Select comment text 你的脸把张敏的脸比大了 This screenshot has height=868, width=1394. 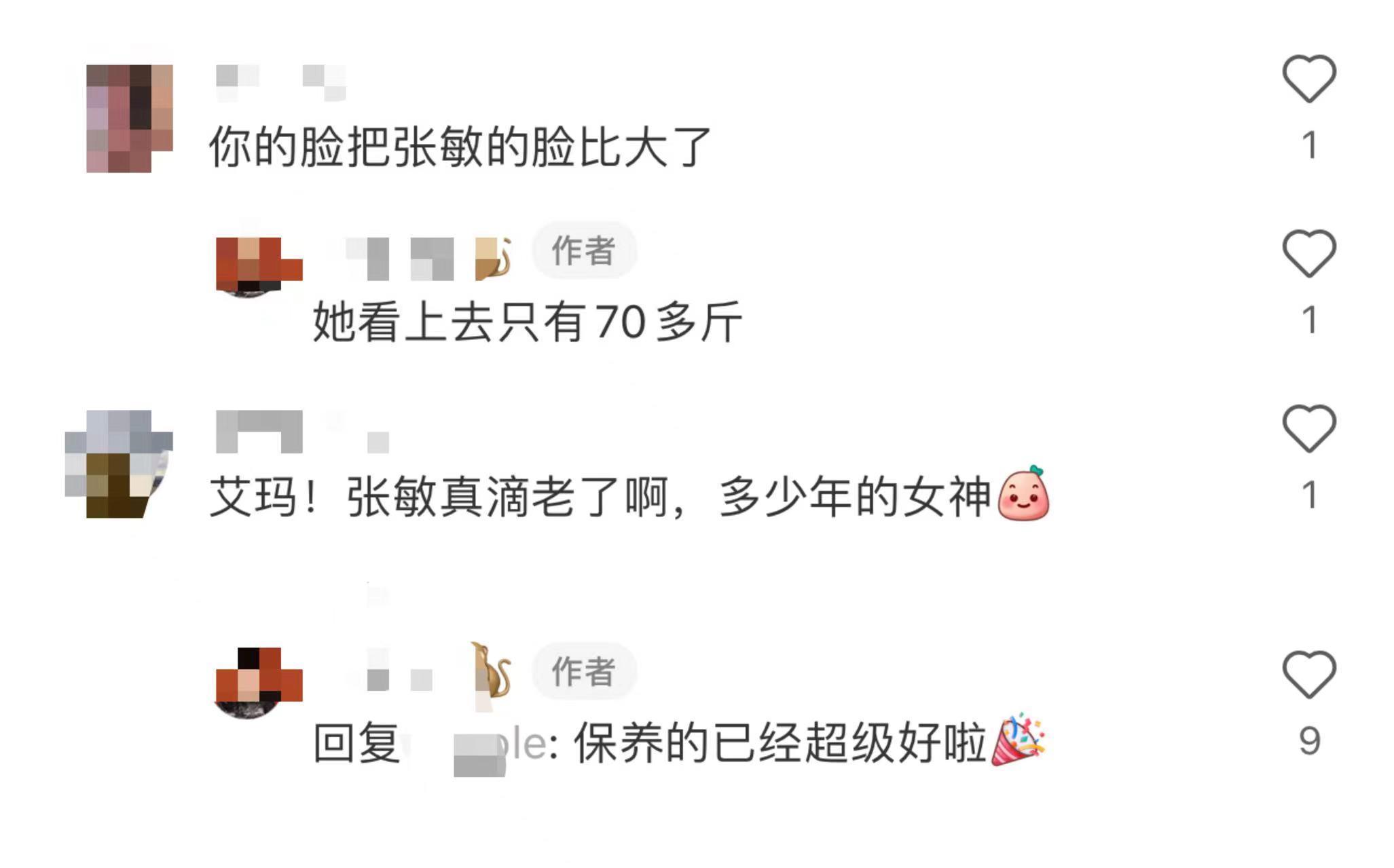click(x=460, y=147)
